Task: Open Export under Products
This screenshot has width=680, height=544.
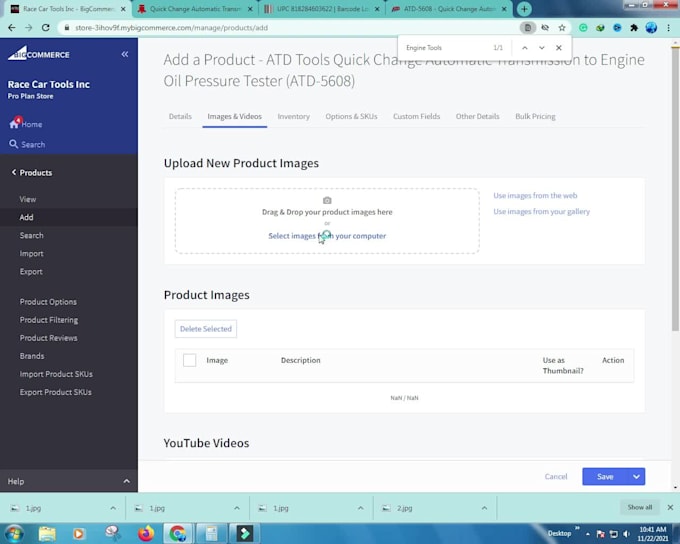Action: [x=31, y=272]
